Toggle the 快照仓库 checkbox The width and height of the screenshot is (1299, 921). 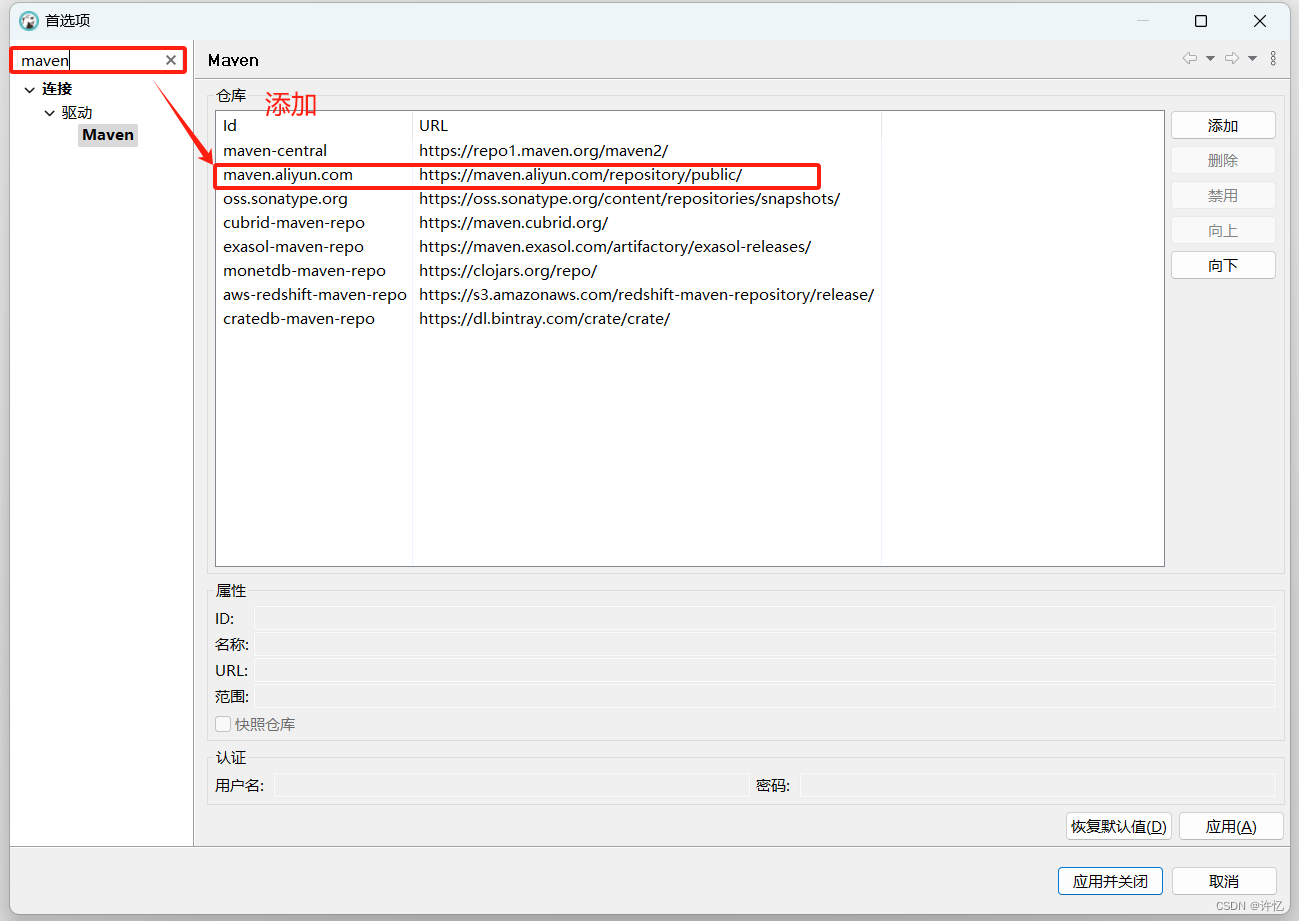coord(223,724)
